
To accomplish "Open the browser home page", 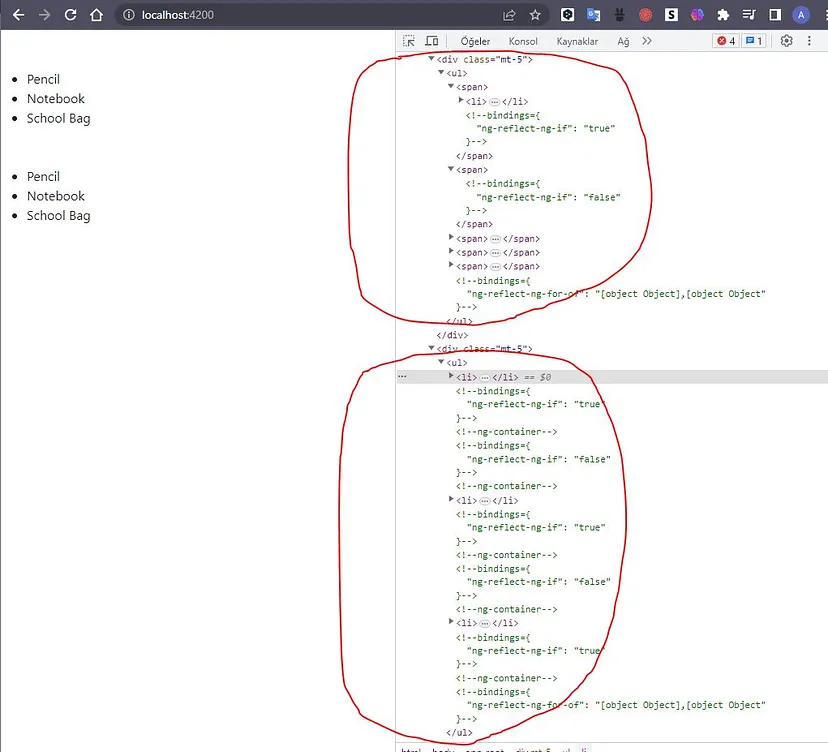I will point(96,15).
